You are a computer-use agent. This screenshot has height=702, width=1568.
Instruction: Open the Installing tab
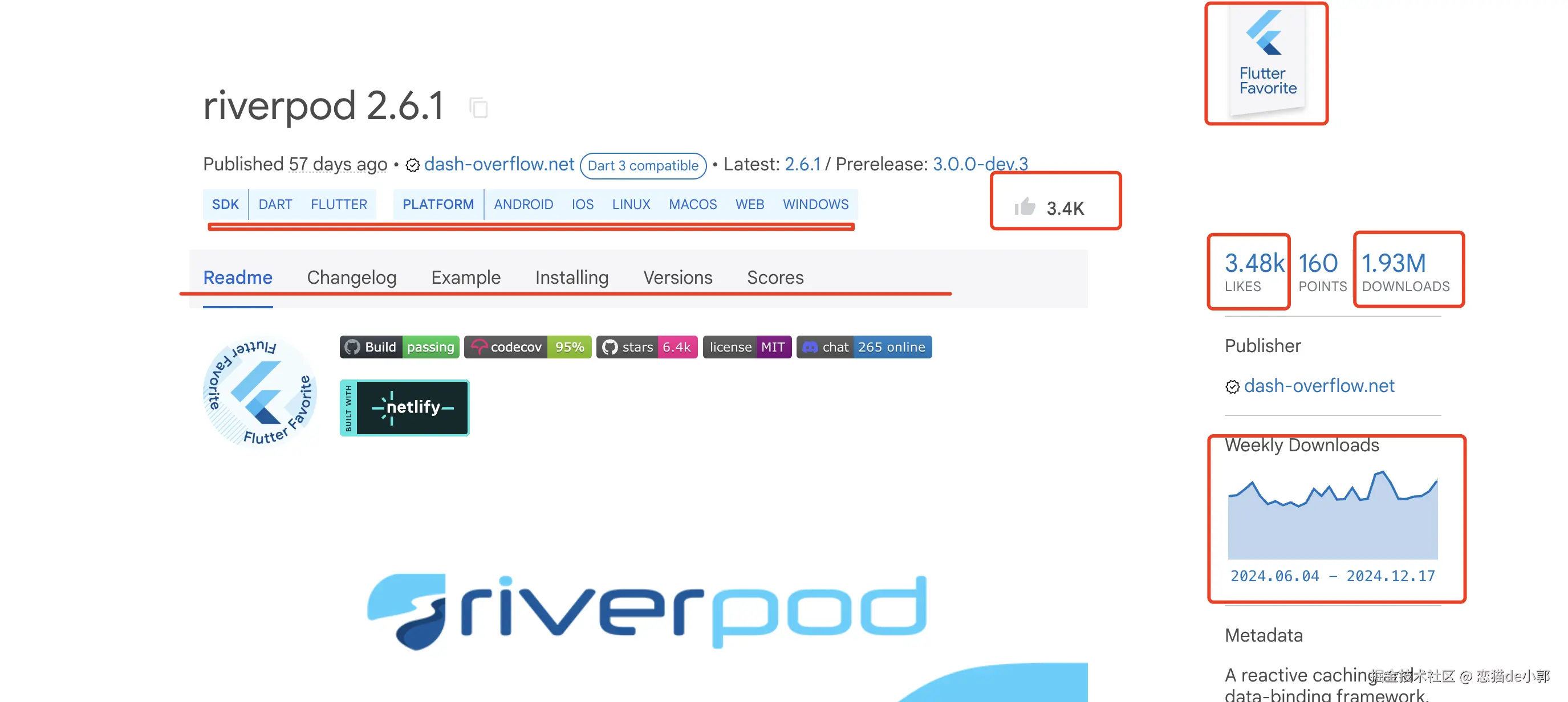[x=571, y=277]
